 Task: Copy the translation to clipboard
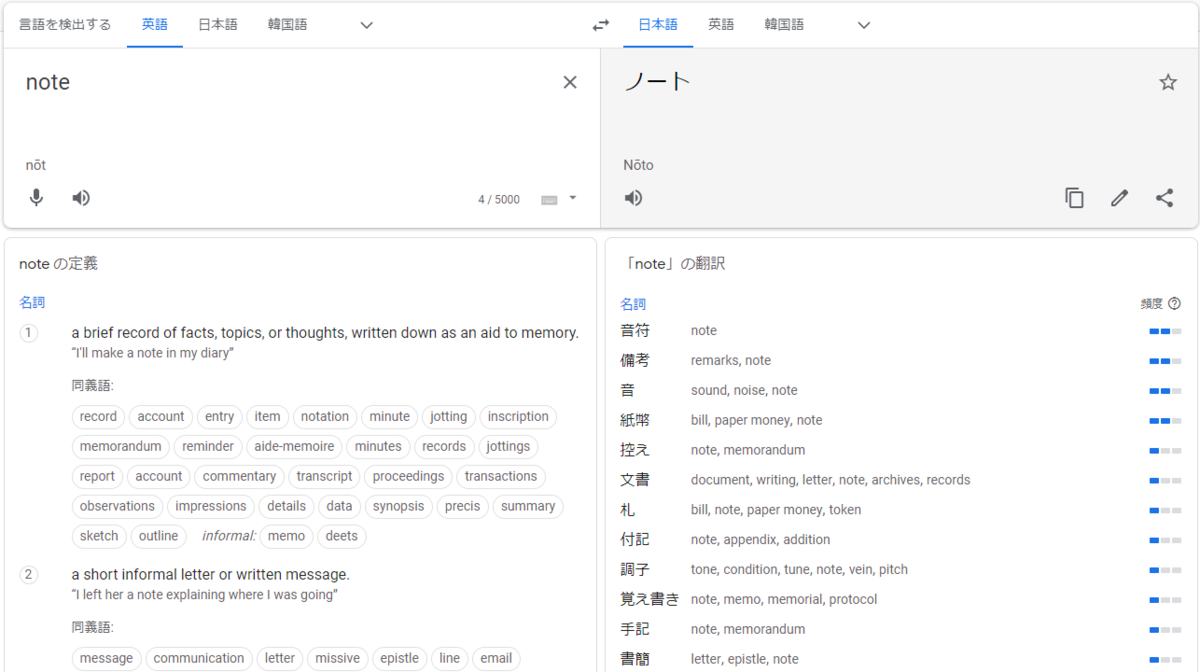tap(1074, 198)
